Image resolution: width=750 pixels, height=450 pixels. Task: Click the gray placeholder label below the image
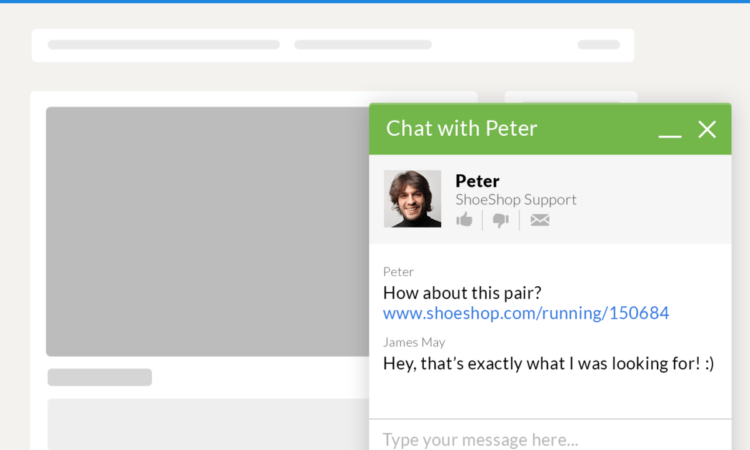pyautogui.click(x=100, y=377)
